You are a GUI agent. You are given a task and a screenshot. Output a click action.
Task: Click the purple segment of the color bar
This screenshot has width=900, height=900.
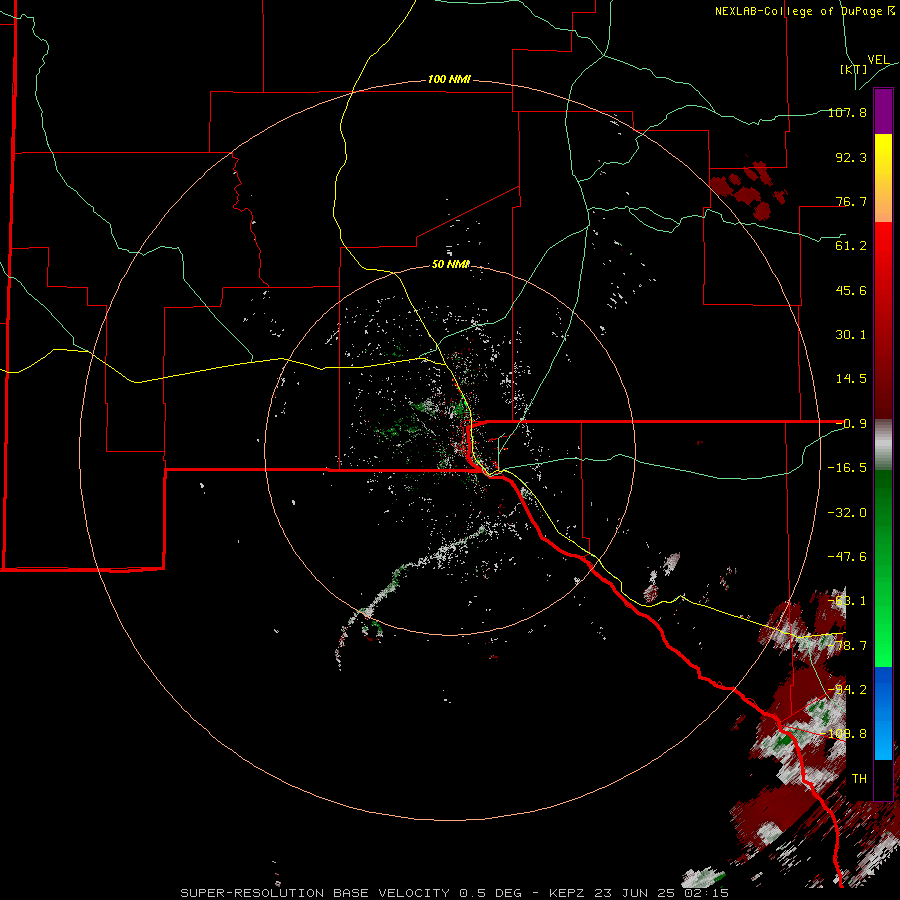[883, 112]
